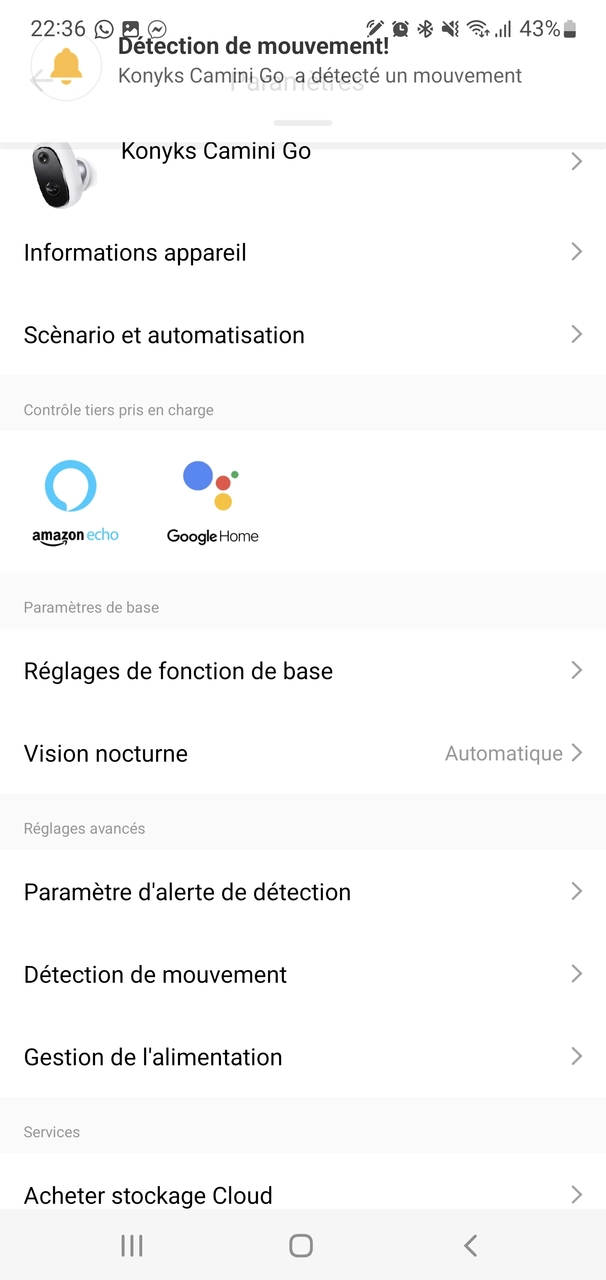Image resolution: width=606 pixels, height=1280 pixels.
Task: Open Android recent apps button
Action: [x=131, y=1245]
